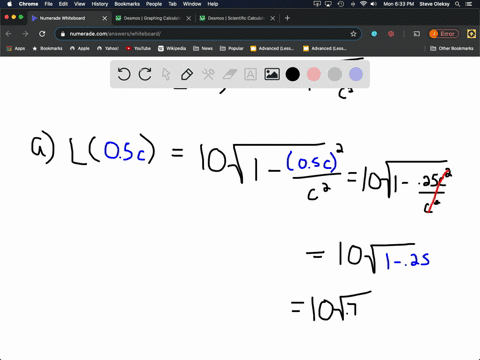This screenshot has height=360, width=480.
Task: Switch to Desmos Scientific Calculator tab
Action: pyautogui.click(x=236, y=18)
